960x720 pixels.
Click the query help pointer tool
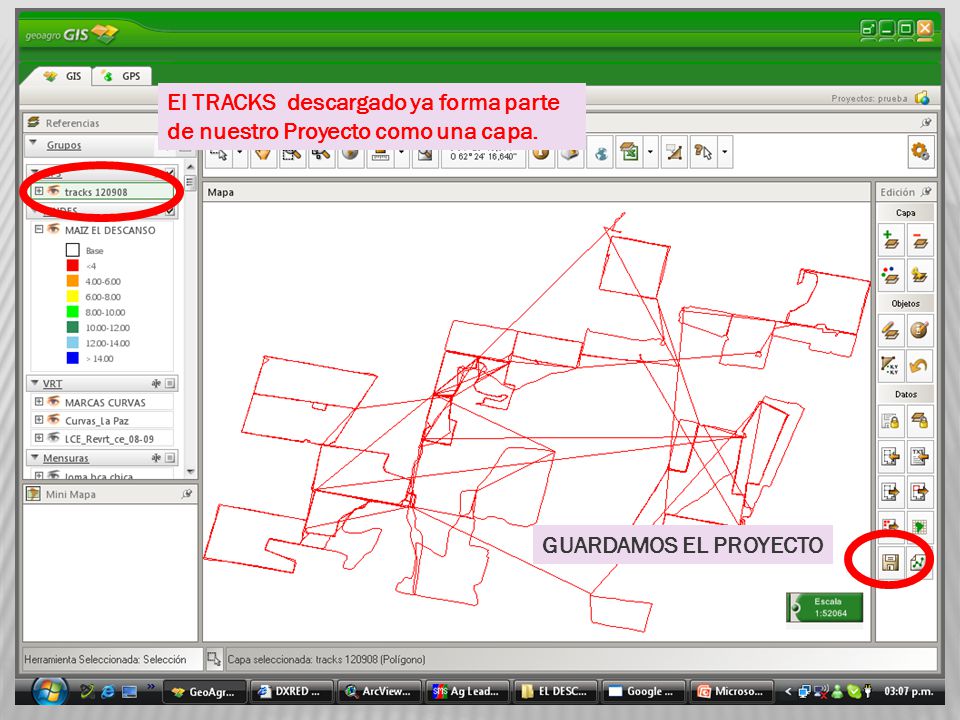703,152
